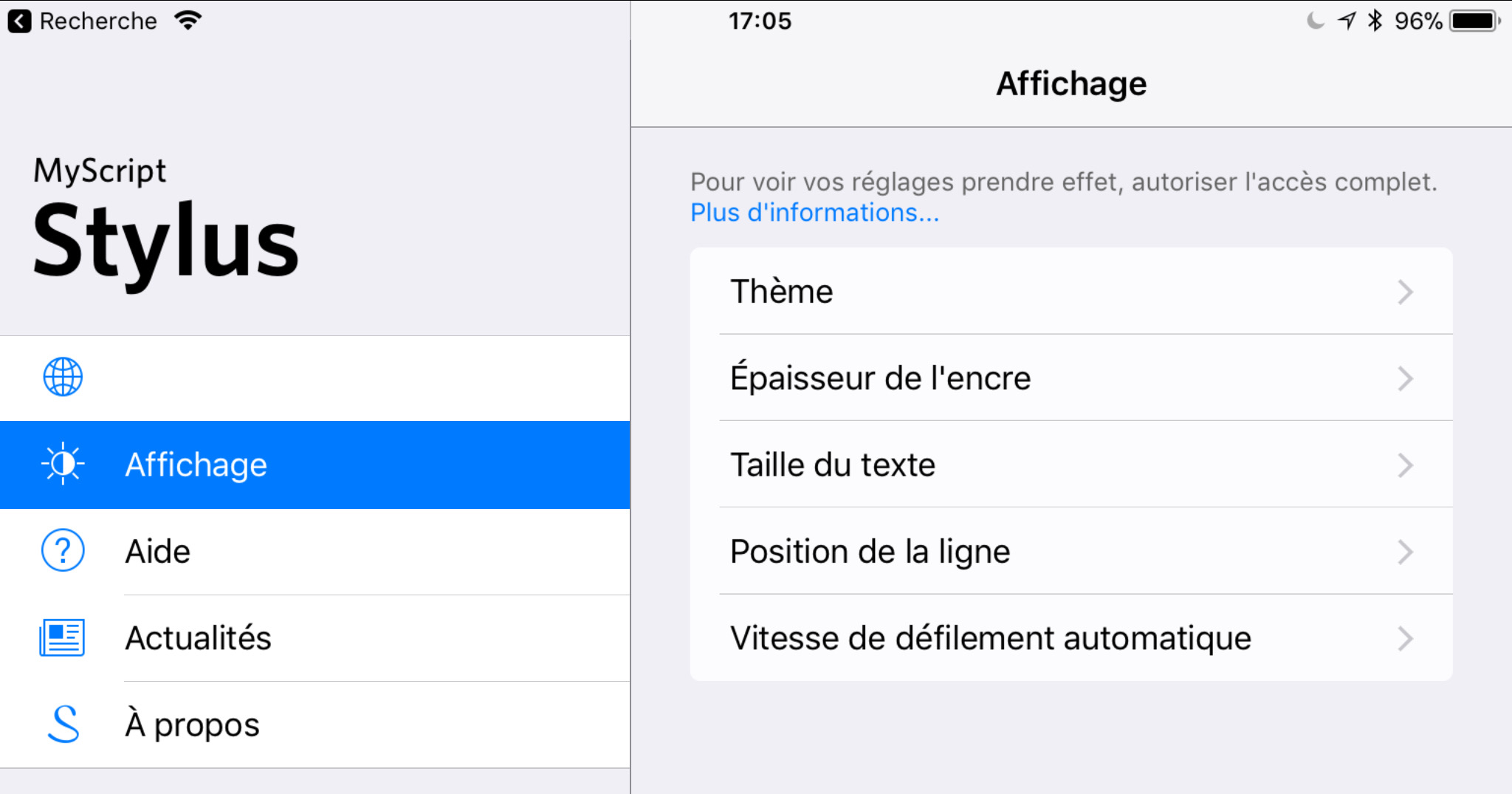Image resolution: width=1512 pixels, height=794 pixels.
Task: Click the Affichage brightness sun icon
Action: click(63, 464)
